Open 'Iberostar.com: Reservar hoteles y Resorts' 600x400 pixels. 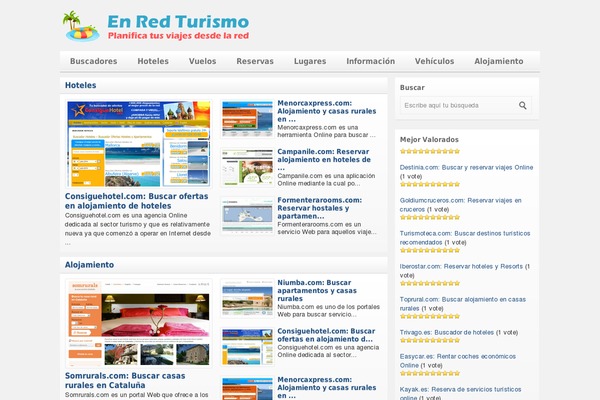pyautogui.click(x=461, y=266)
